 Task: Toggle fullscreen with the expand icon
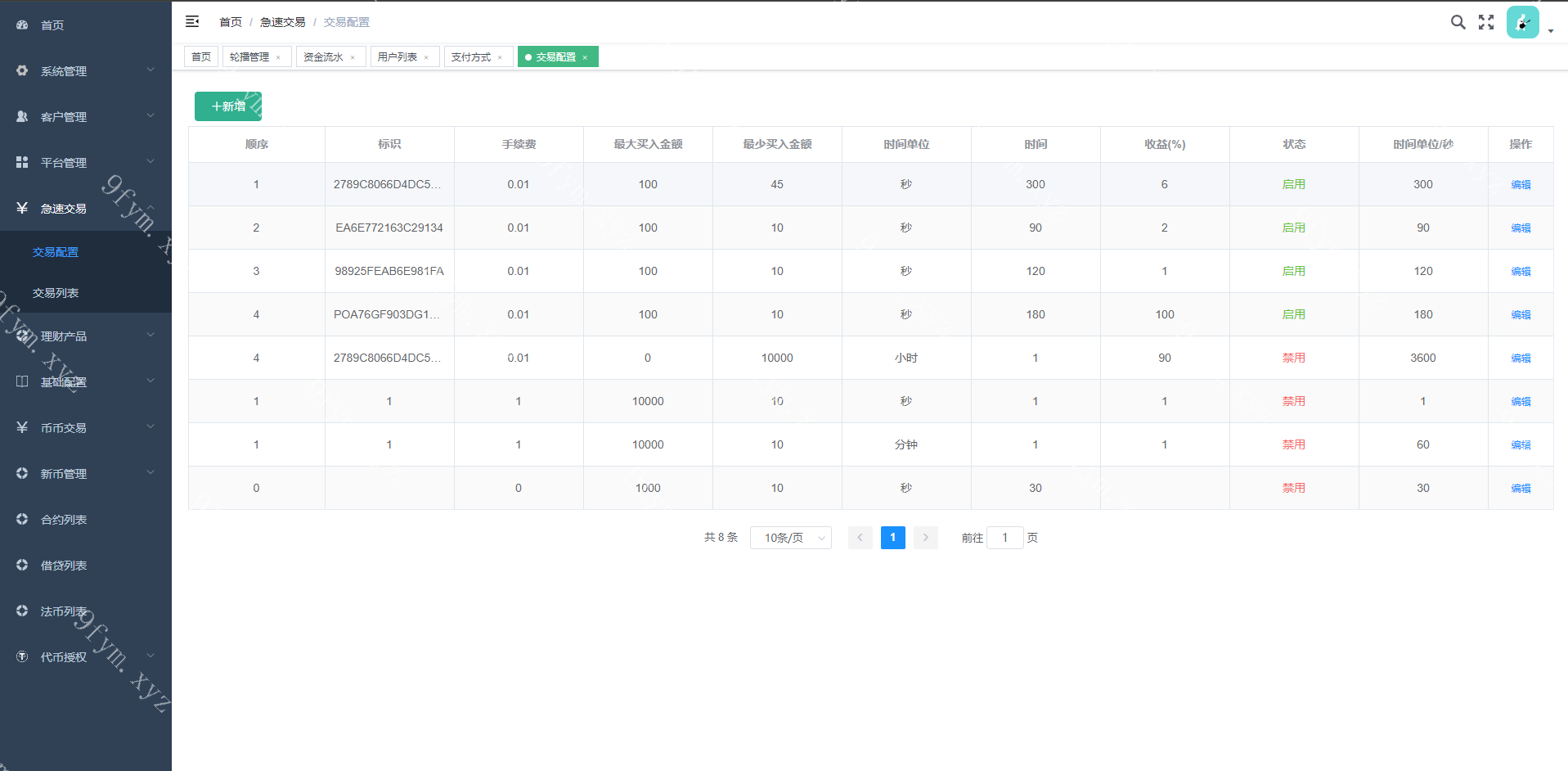[1486, 22]
